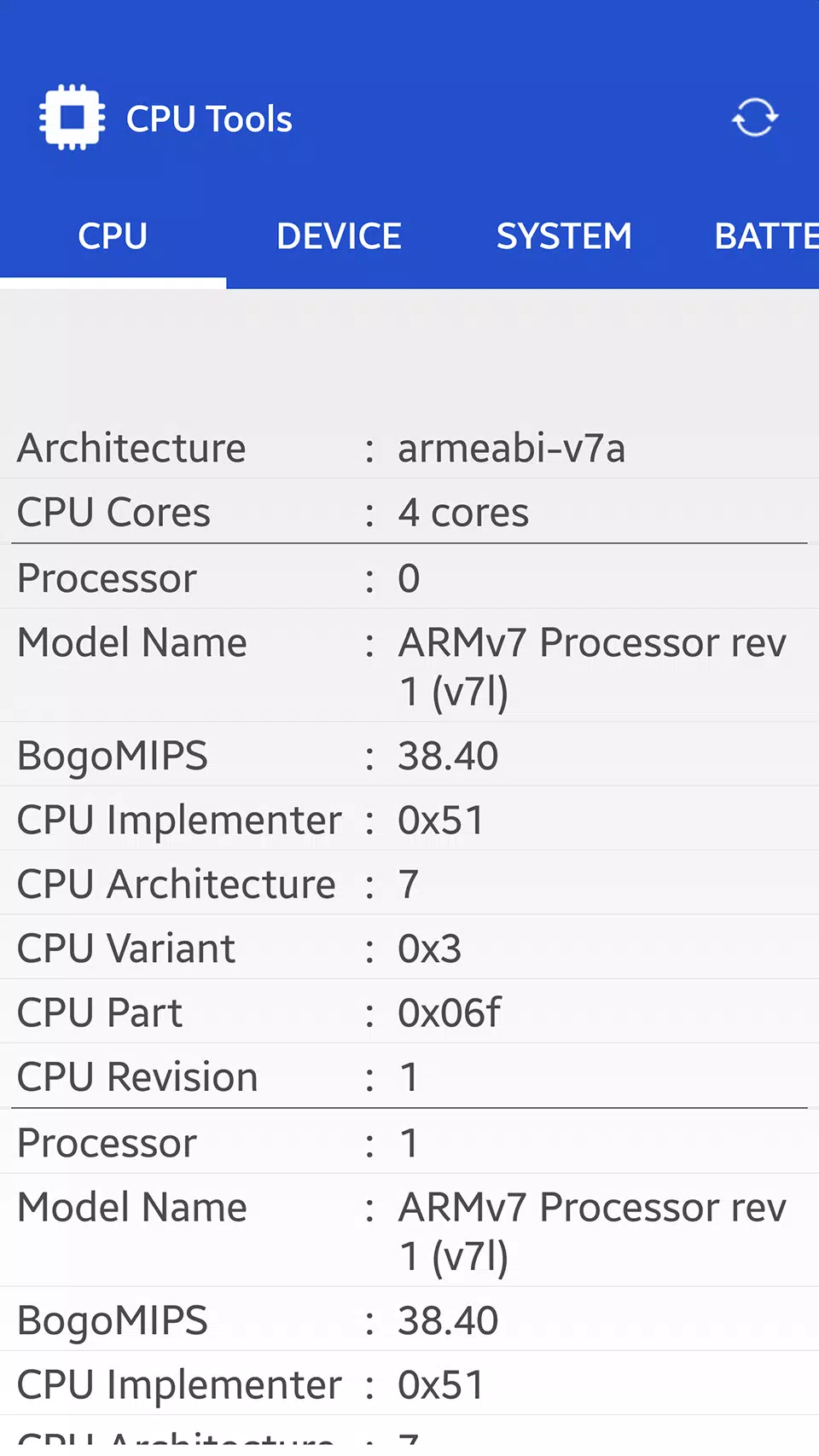Tap the second Model Name ARMv7 row
Viewport: 819px width, 1456px height.
[x=409, y=1230]
